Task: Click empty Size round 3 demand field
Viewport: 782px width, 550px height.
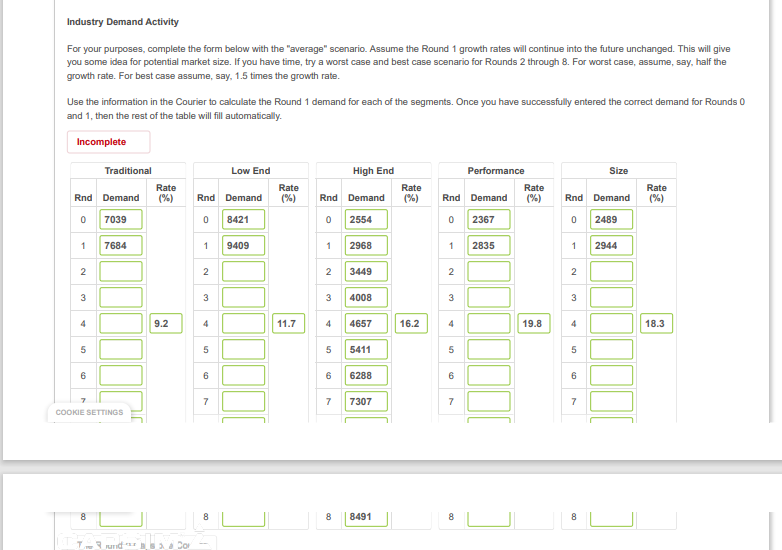Action: tap(611, 297)
